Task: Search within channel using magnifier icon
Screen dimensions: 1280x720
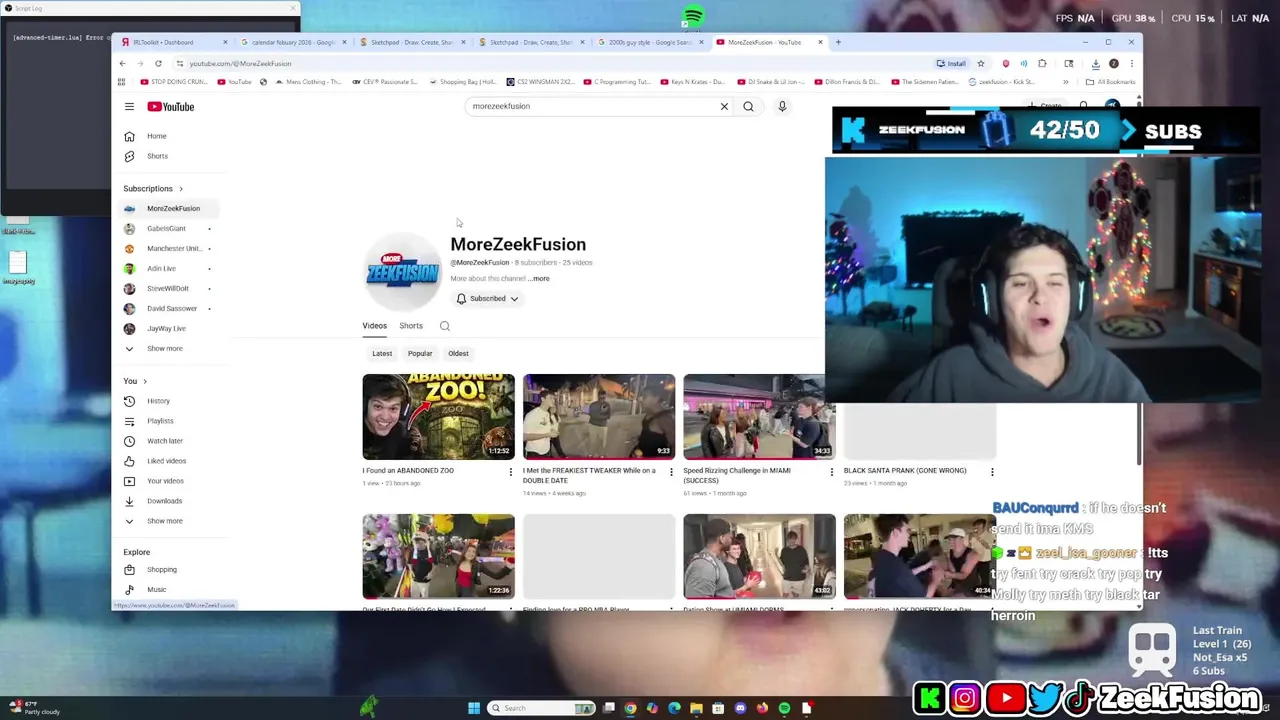Action: (x=445, y=326)
